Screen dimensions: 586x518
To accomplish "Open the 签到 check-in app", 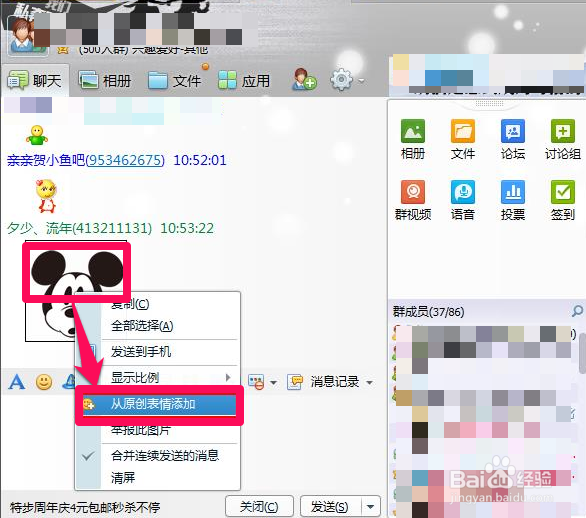I will [563, 200].
